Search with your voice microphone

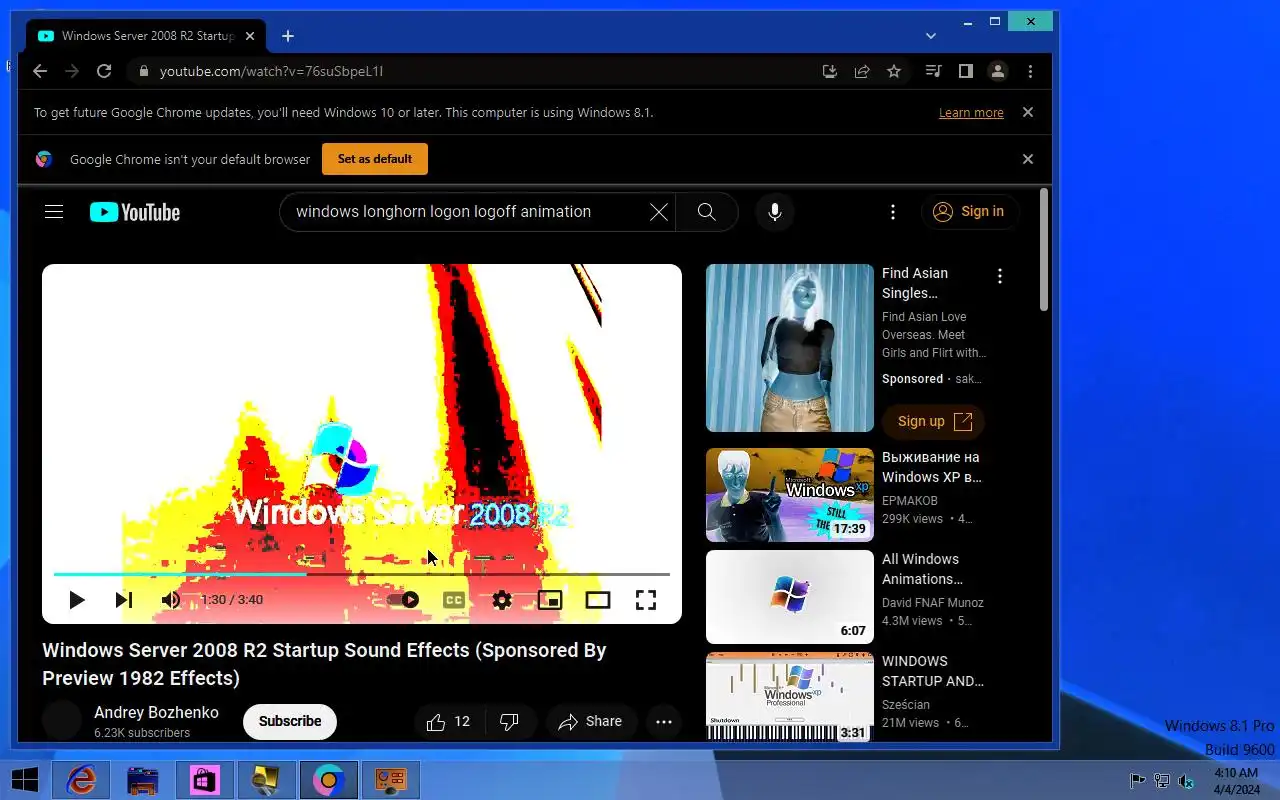point(775,212)
